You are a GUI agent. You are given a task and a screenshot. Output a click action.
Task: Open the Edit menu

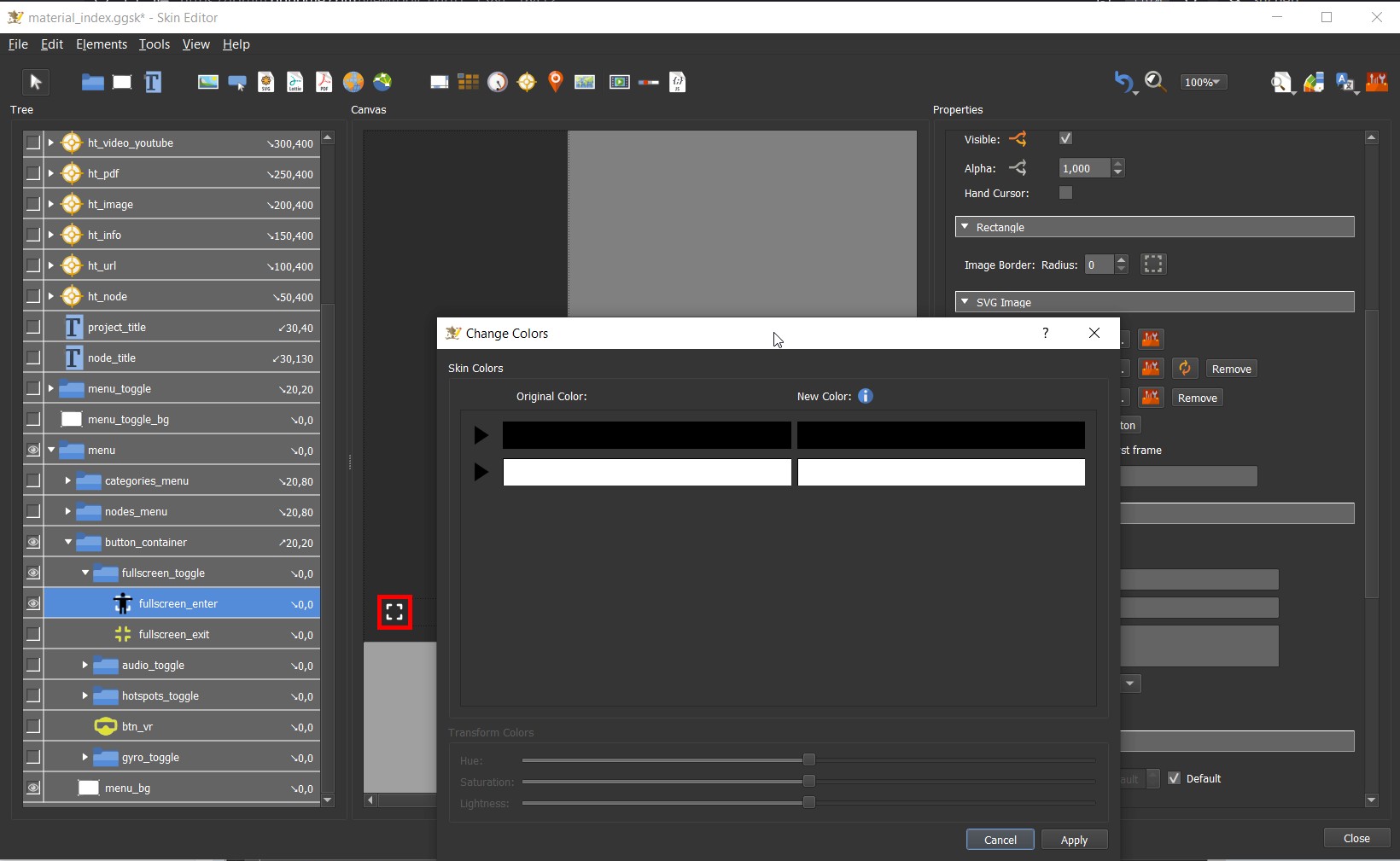[x=52, y=44]
